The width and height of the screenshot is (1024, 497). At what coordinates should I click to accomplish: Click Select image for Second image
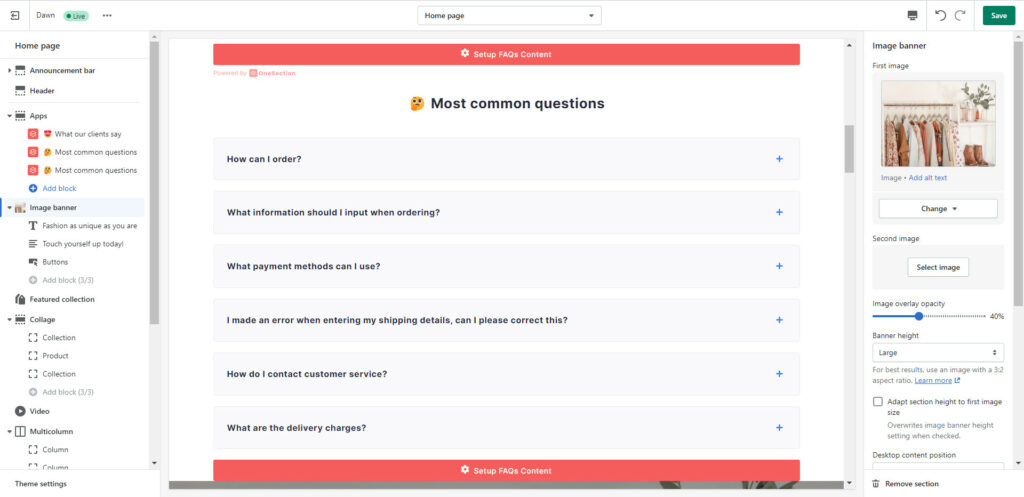coord(938,267)
